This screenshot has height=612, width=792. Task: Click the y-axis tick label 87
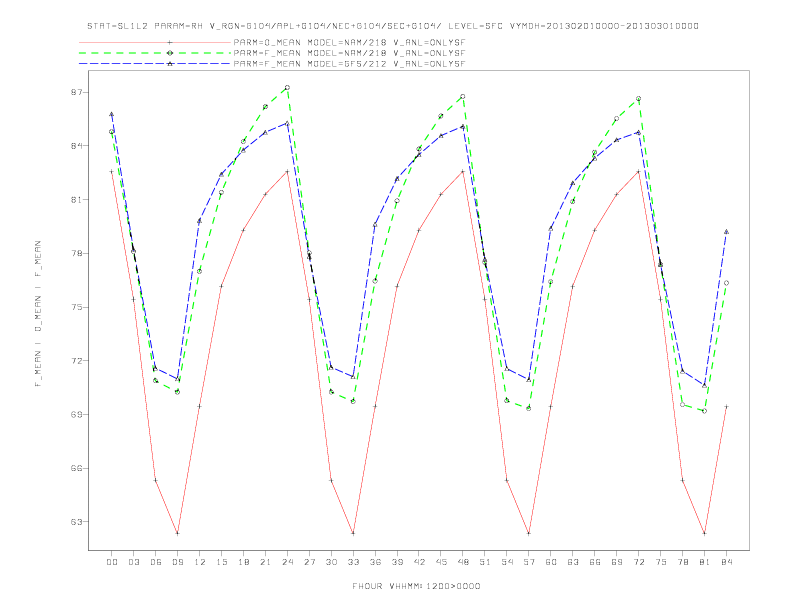coord(77,92)
